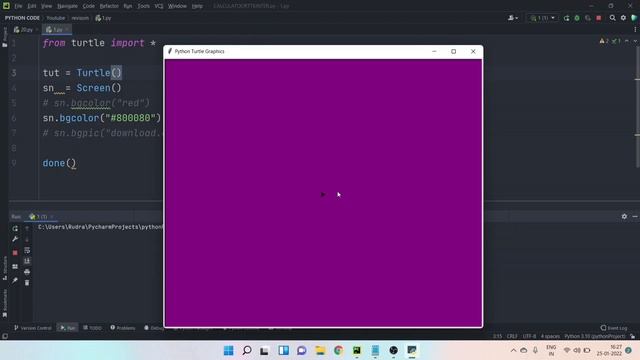Click the Windows Start button
This screenshot has width=640, height=360.
point(229,350)
